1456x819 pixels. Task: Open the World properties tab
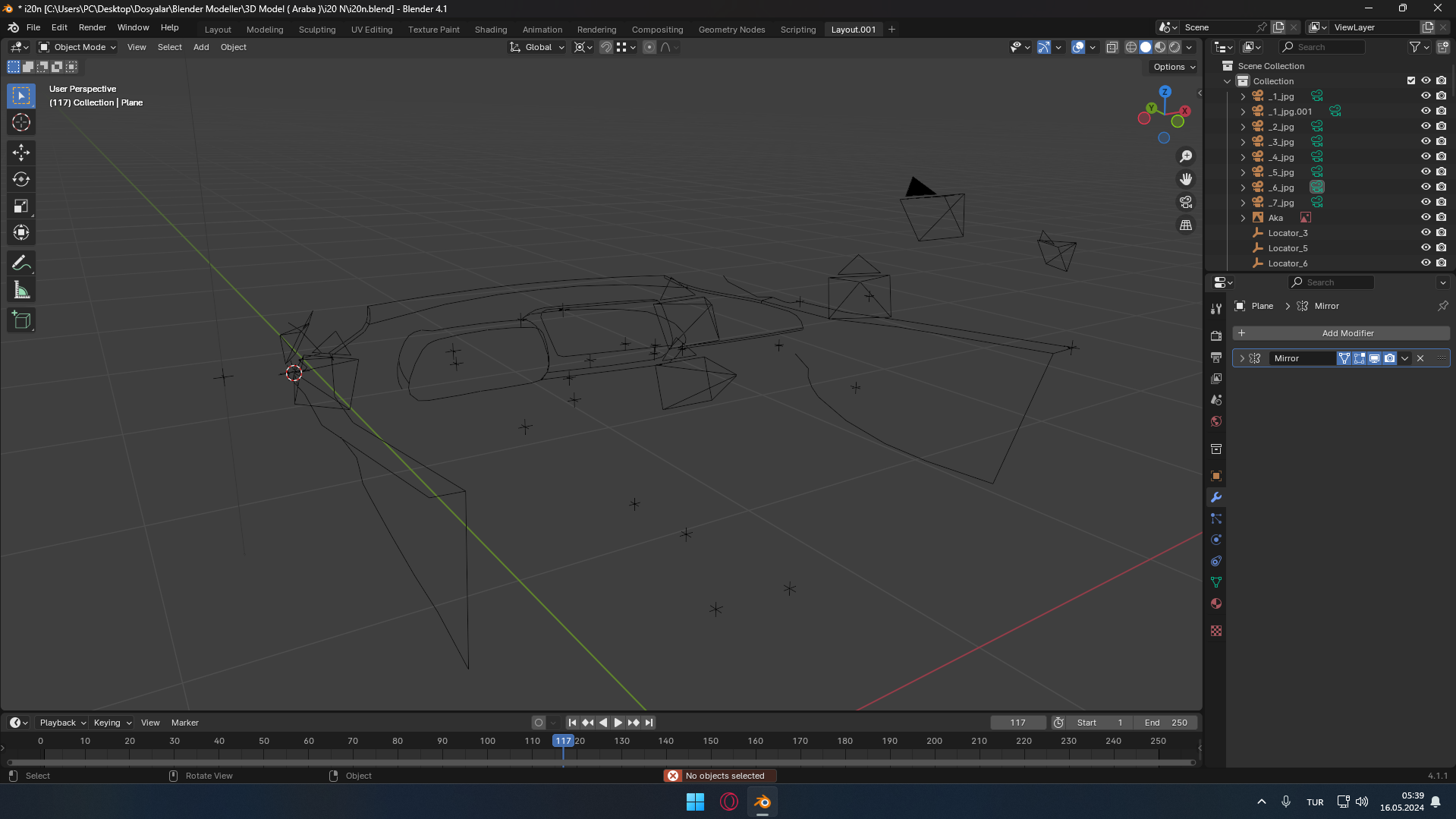(1216, 421)
